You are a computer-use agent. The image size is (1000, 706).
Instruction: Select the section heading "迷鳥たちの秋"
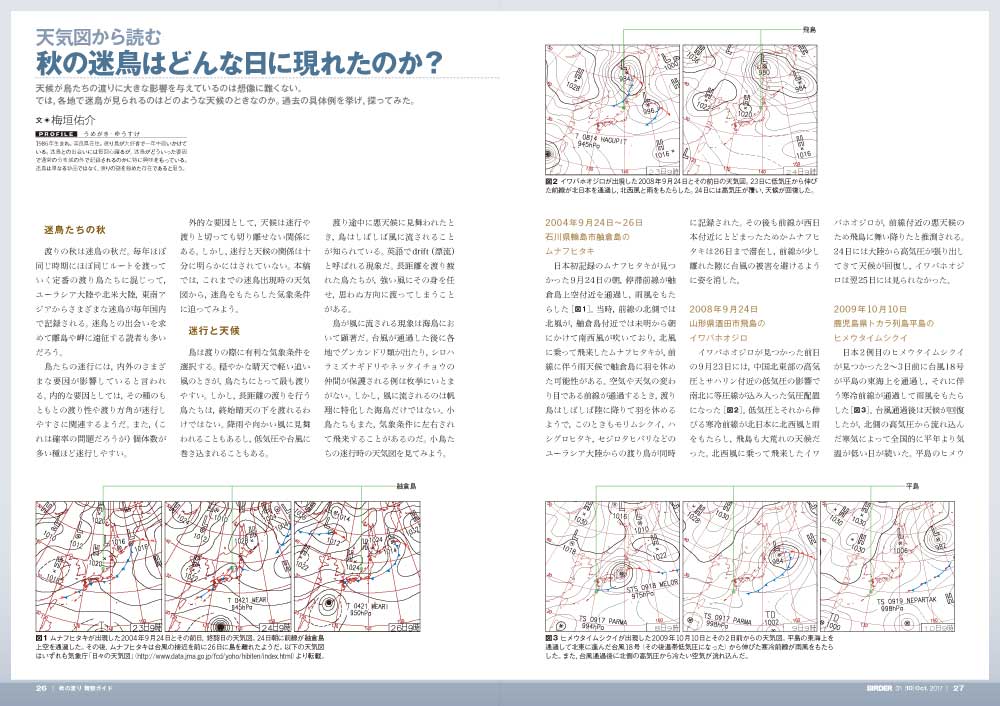(x=75, y=230)
